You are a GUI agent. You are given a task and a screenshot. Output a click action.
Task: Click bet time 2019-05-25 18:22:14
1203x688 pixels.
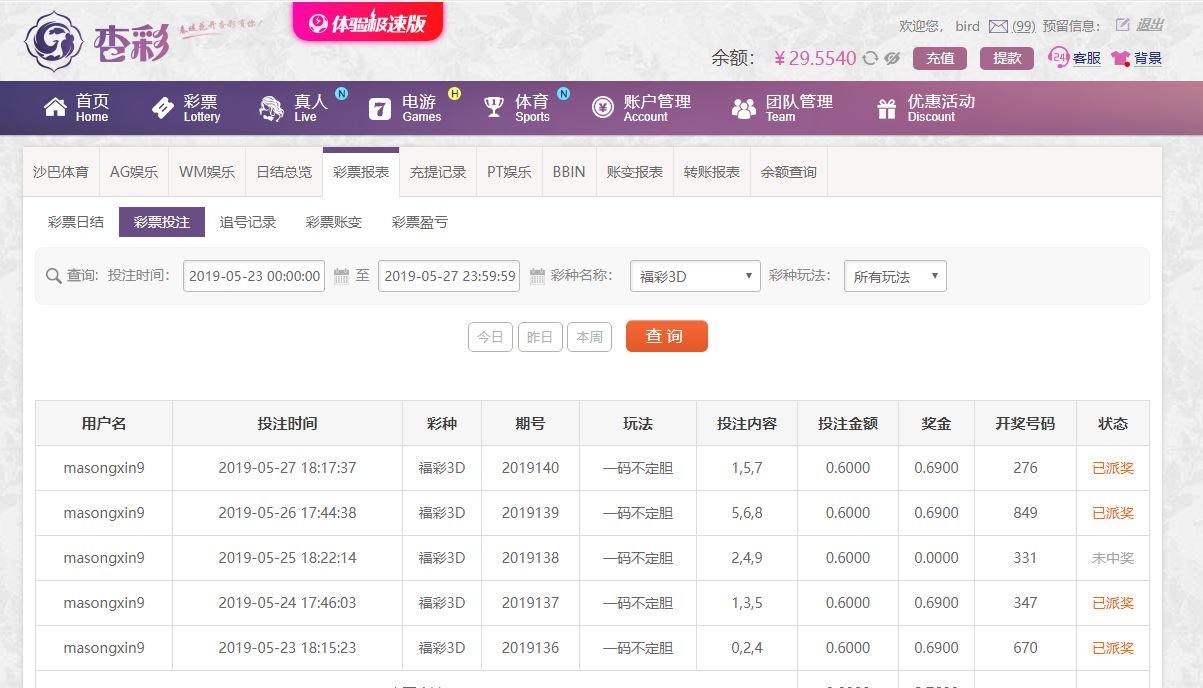click(x=287, y=558)
